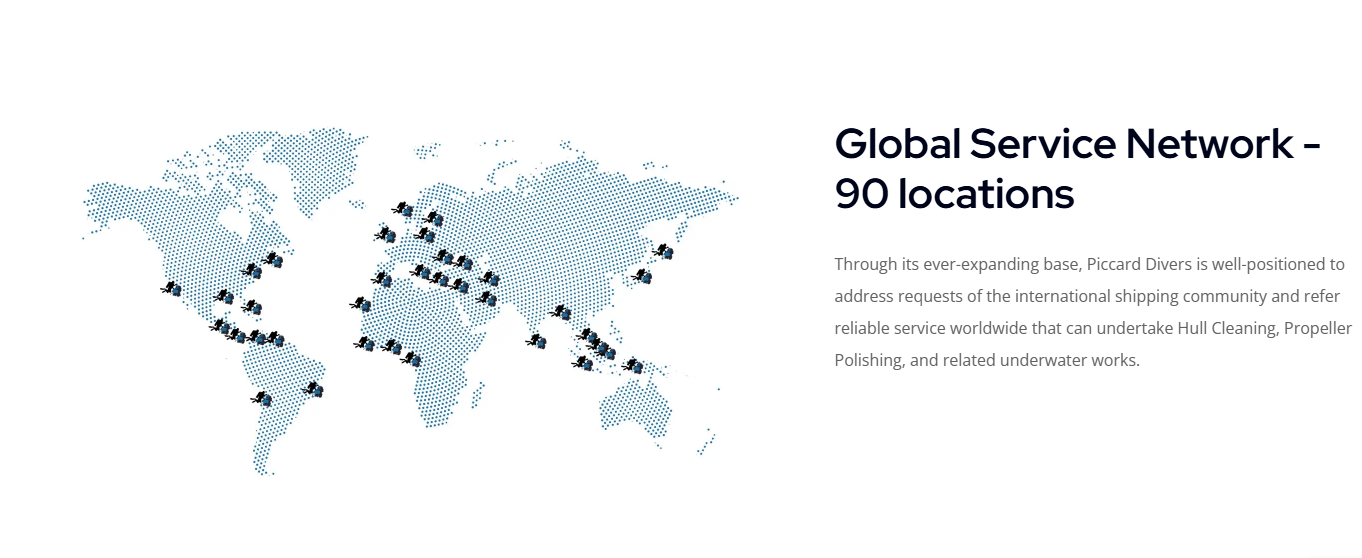Click the westernmost diver icon in Central America
Viewport: 1362px width, 558px height.
click(220, 326)
